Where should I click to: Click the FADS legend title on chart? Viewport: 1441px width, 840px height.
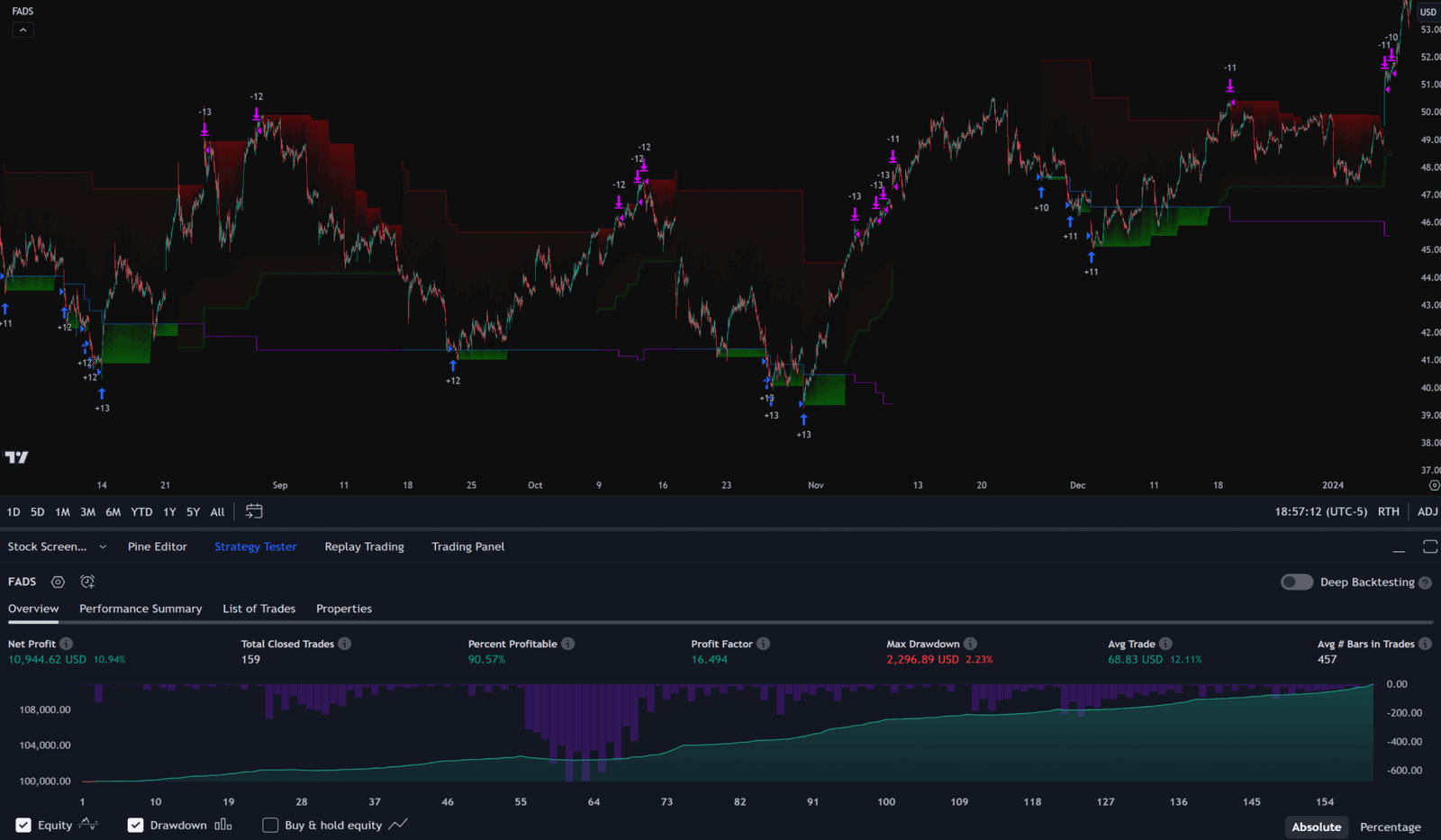(x=23, y=11)
